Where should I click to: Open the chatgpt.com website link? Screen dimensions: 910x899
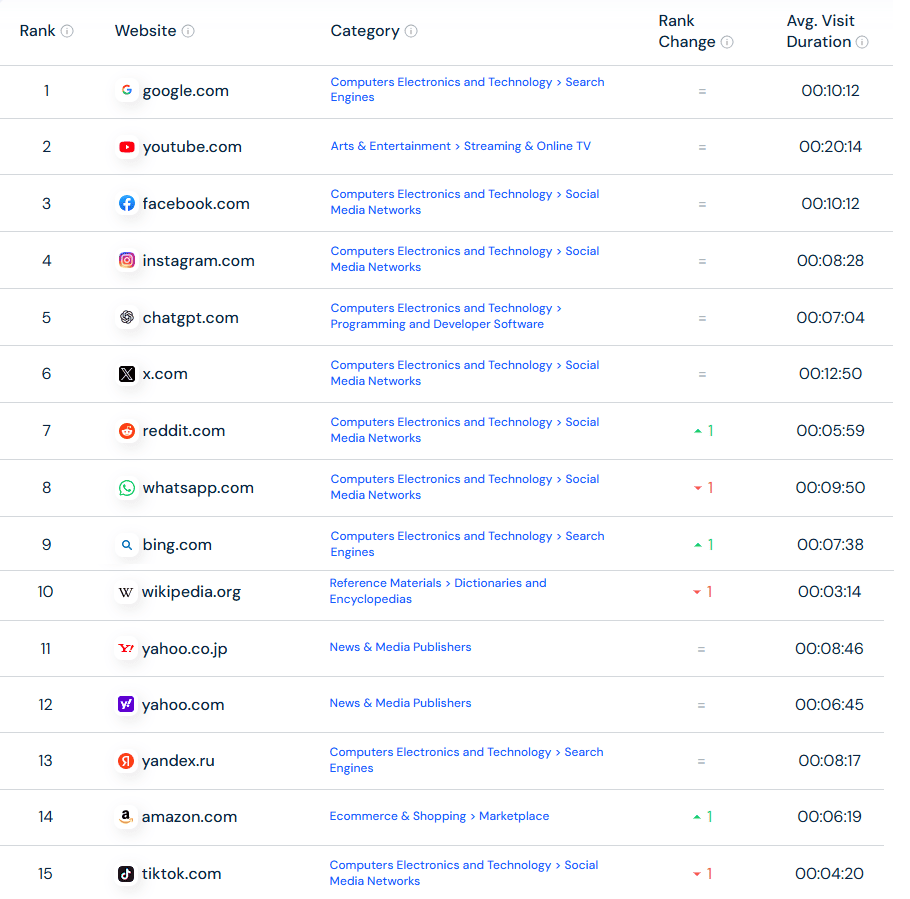pyautogui.click(x=190, y=317)
